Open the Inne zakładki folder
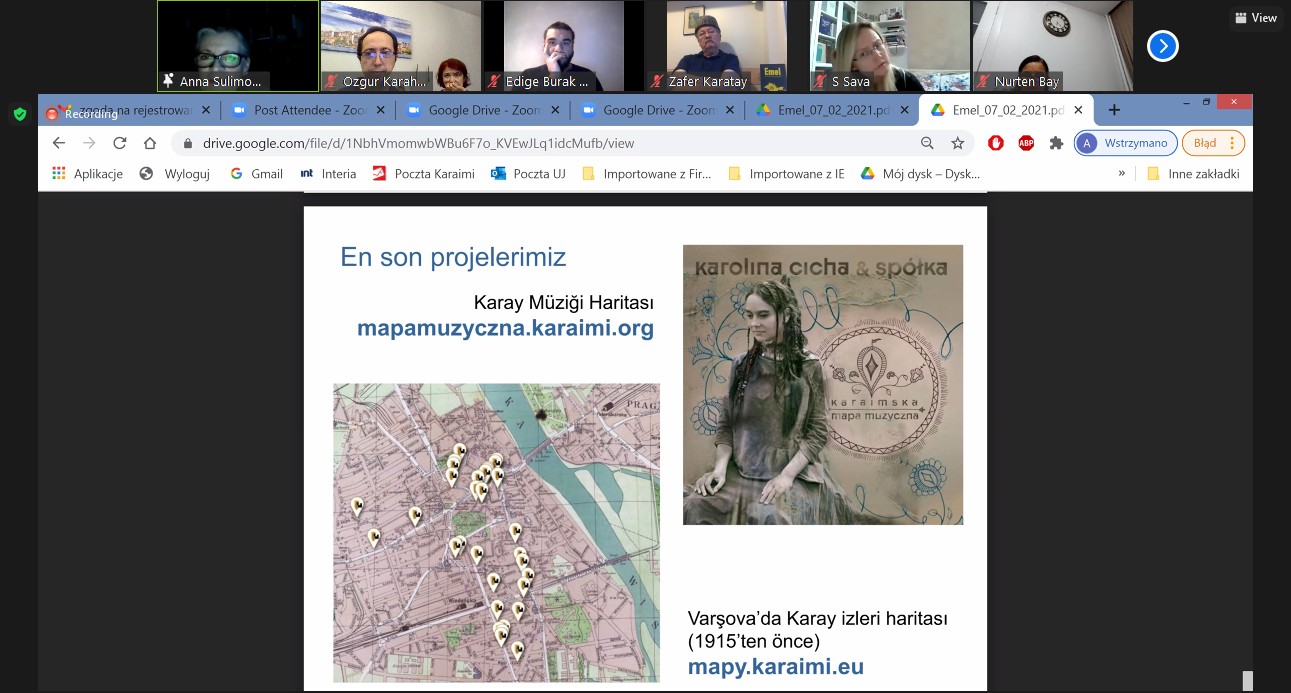This screenshot has height=693, width=1291. [x=1193, y=173]
